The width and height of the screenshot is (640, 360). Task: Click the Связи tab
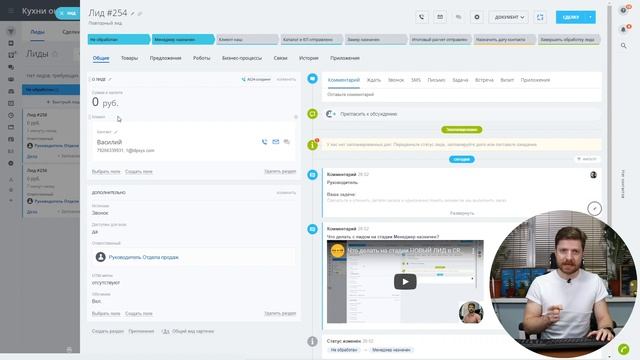click(280, 58)
